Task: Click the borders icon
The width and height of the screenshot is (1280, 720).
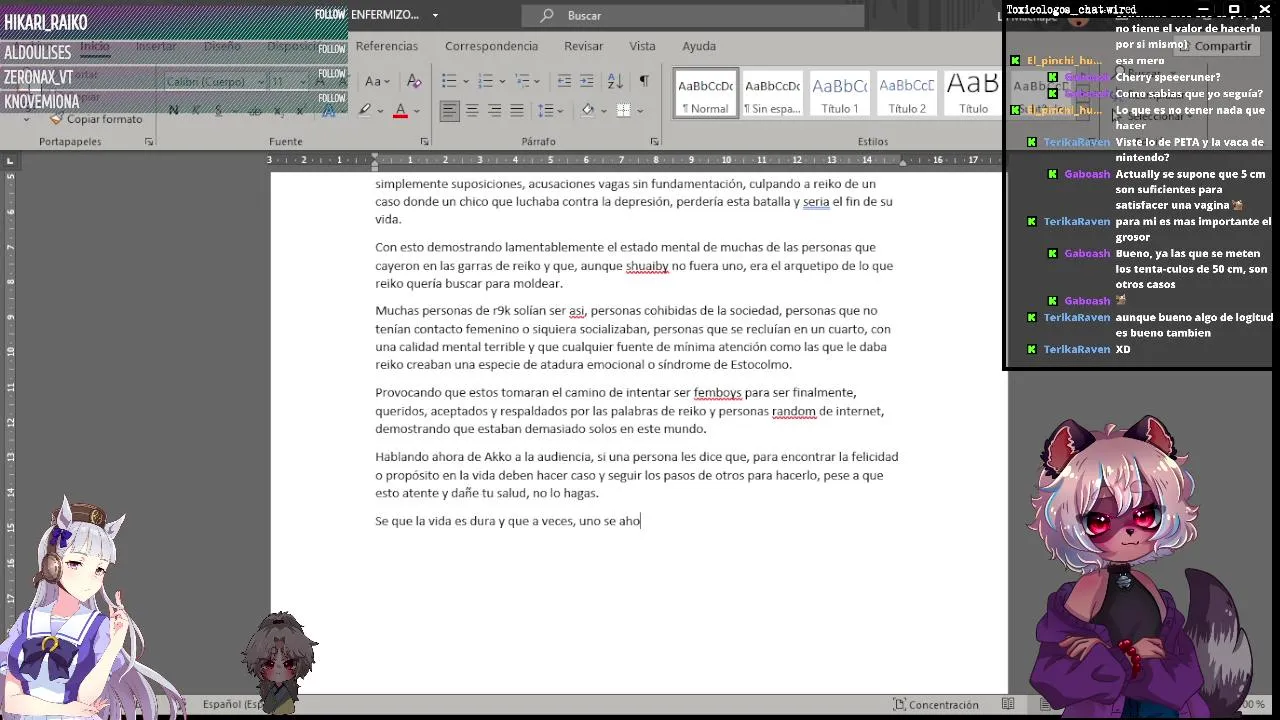Action: [623, 110]
